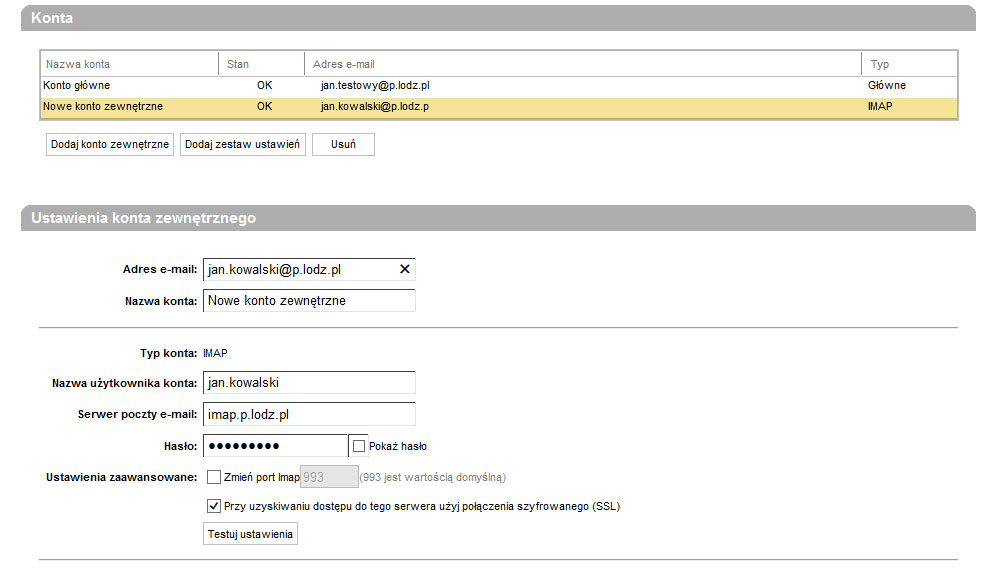Sort by Typ column header
This screenshot has height=578, width=983.
[x=908, y=64]
